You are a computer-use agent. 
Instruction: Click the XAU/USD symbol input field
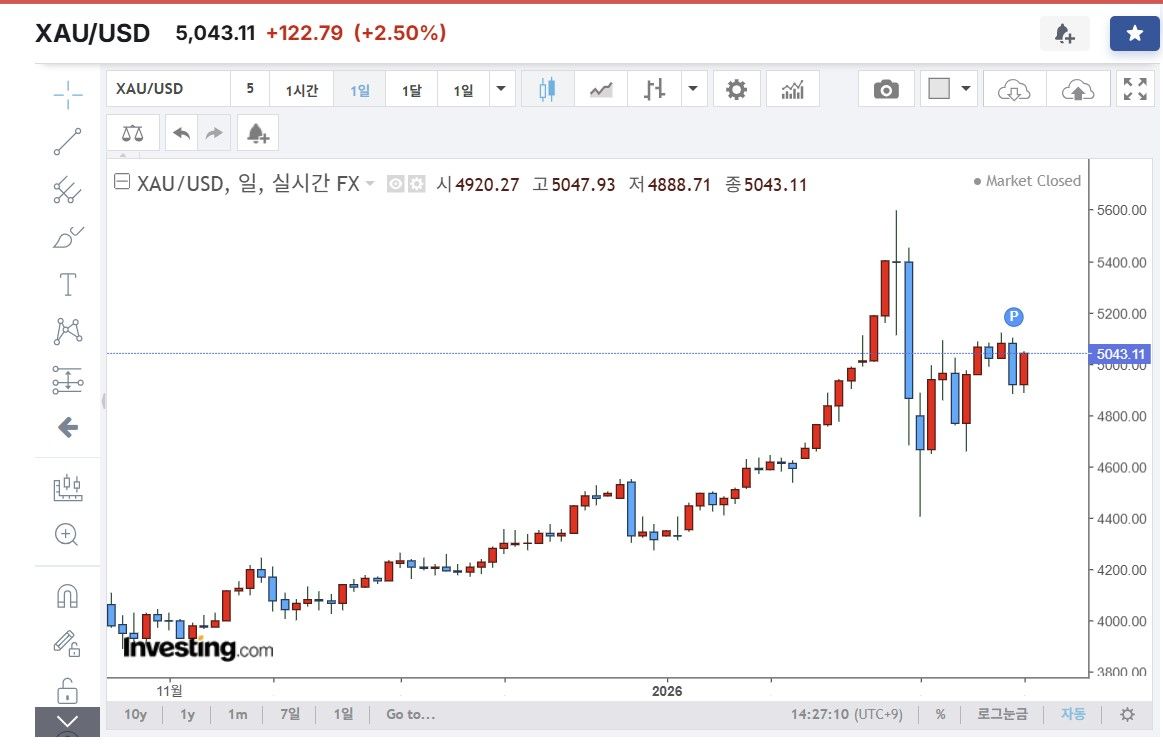(x=168, y=89)
